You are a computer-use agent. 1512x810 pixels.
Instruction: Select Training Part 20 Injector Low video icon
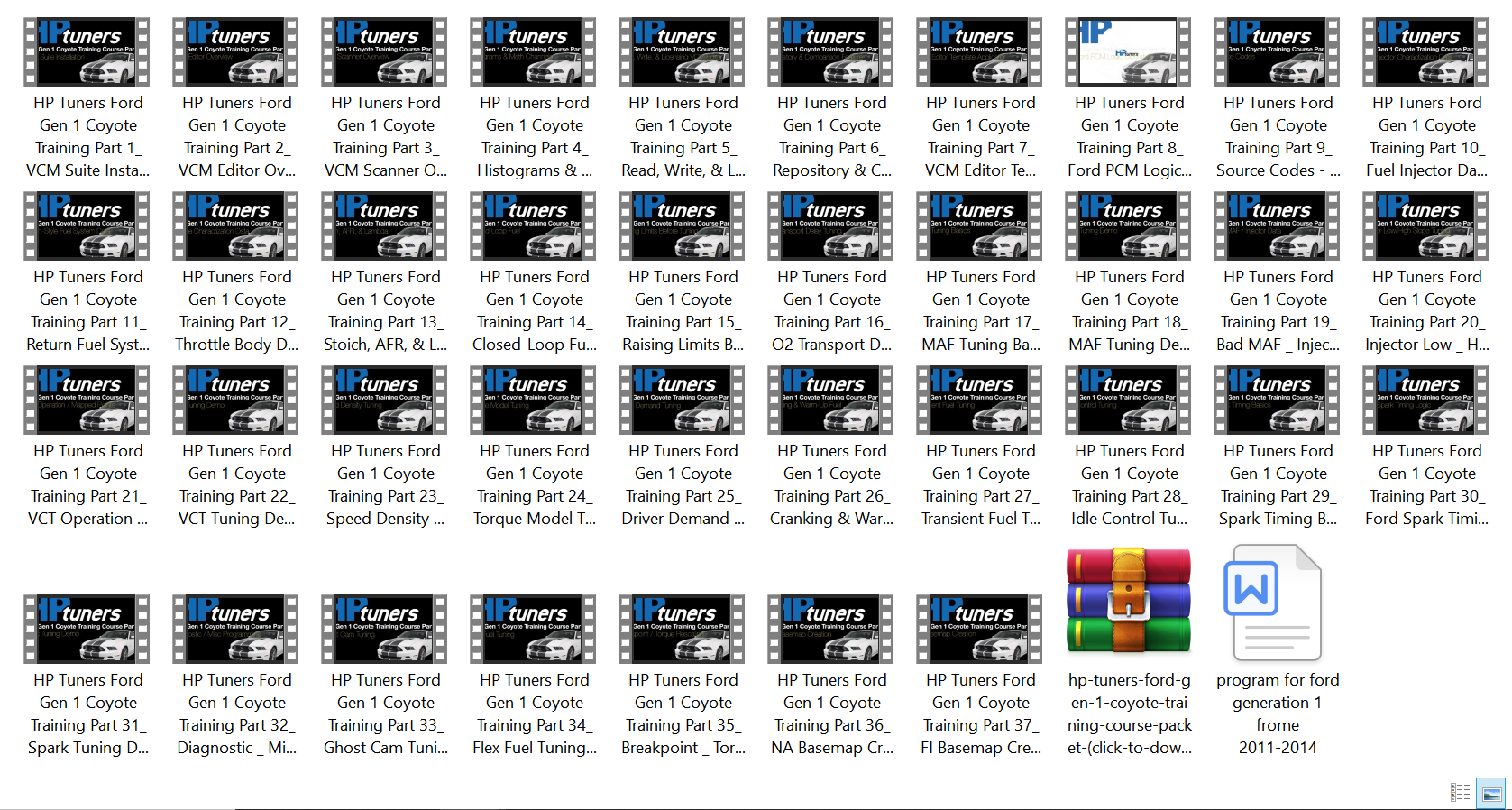pyautogui.click(x=1426, y=226)
